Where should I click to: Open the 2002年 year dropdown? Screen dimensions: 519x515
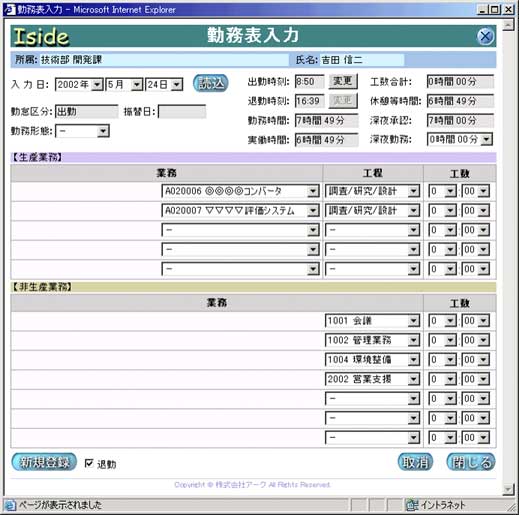[79, 85]
